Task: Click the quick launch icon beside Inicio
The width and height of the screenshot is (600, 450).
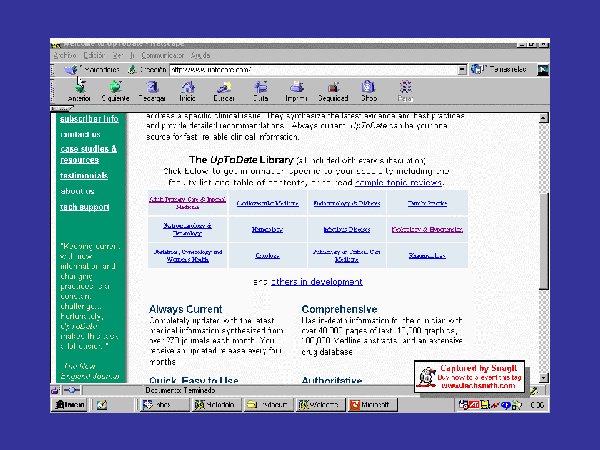Action: 102,404
